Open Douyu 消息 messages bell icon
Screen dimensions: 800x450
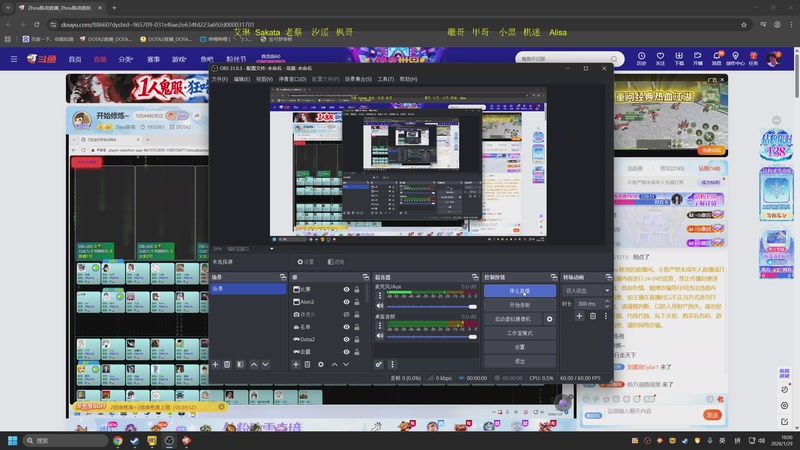716,59
